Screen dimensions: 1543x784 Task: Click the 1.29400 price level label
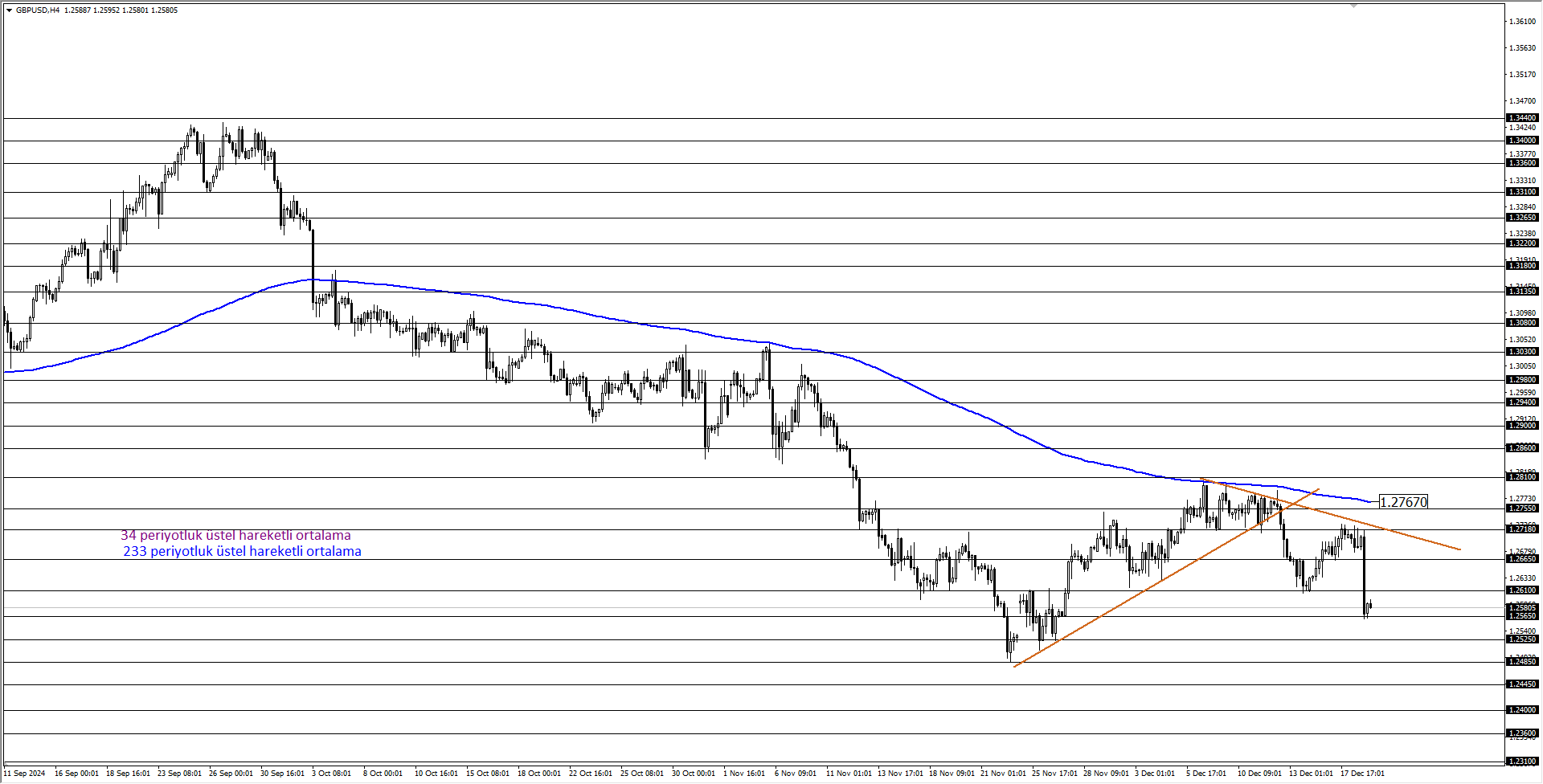1522,402
